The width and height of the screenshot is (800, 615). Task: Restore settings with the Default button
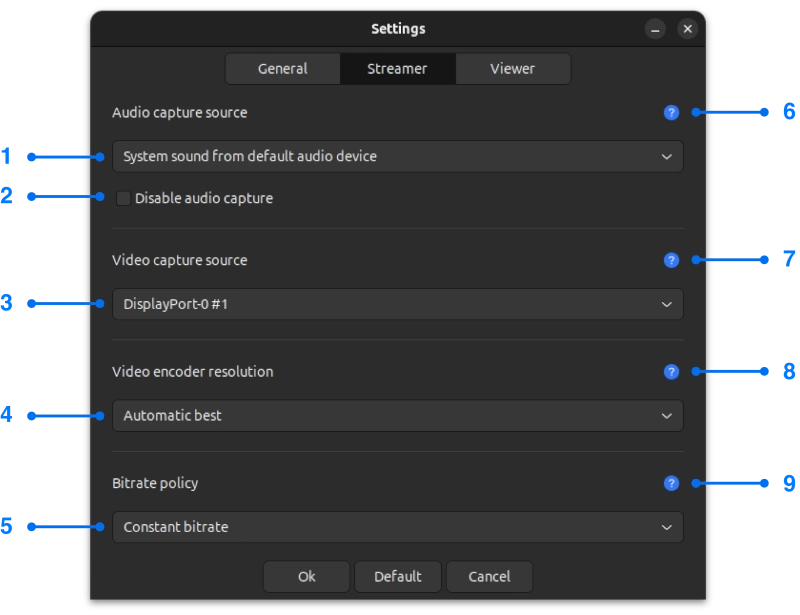click(x=397, y=576)
